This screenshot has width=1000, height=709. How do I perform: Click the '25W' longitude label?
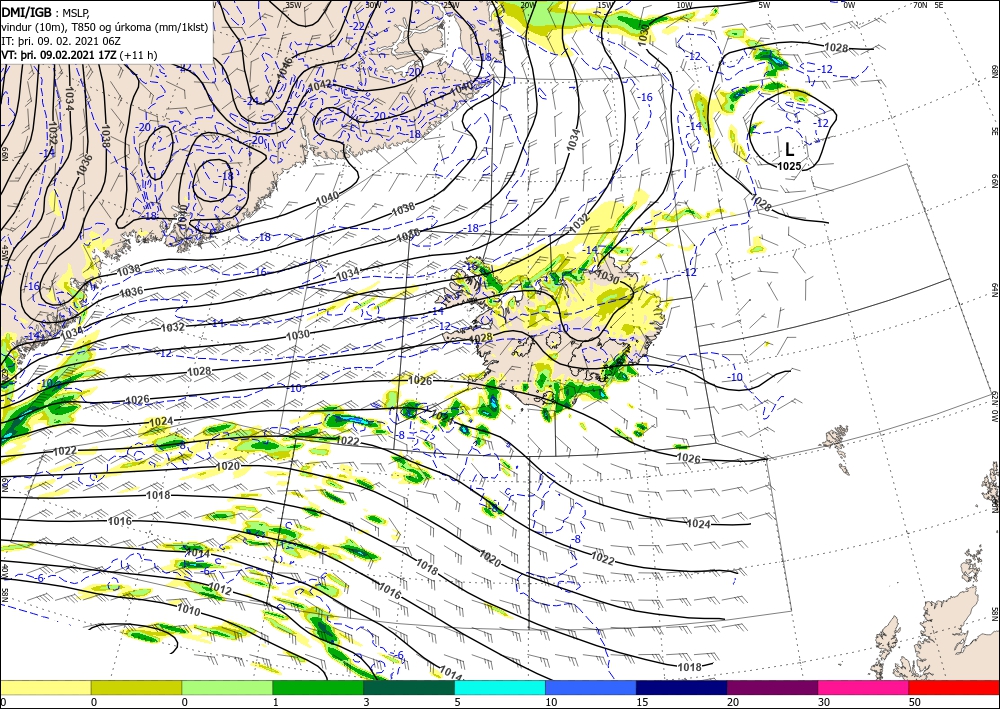point(451,5)
